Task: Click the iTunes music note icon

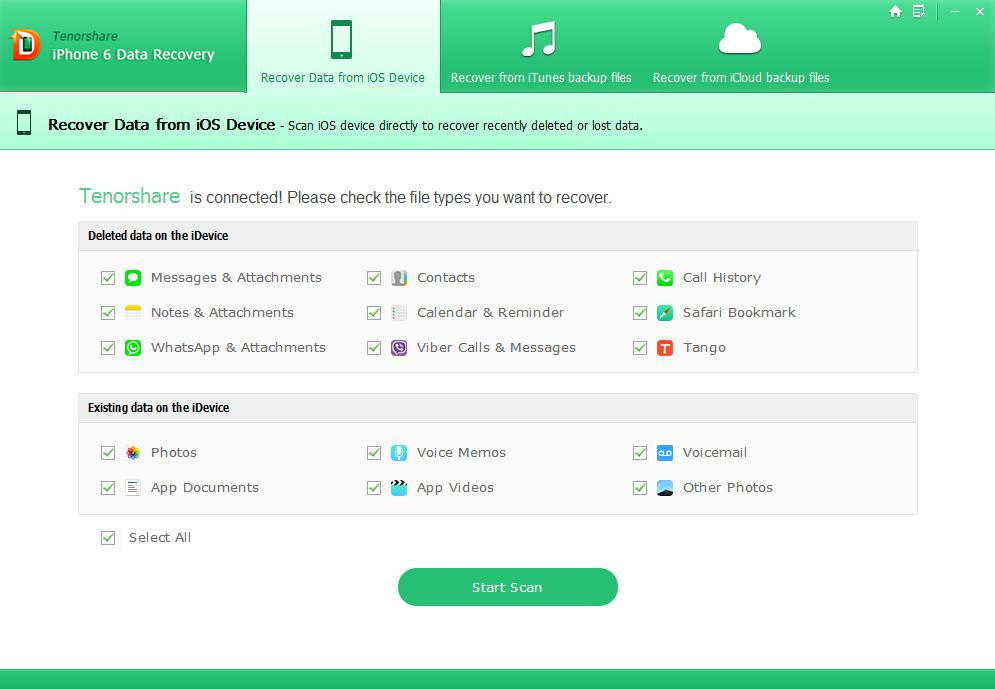Action: pyautogui.click(x=539, y=39)
